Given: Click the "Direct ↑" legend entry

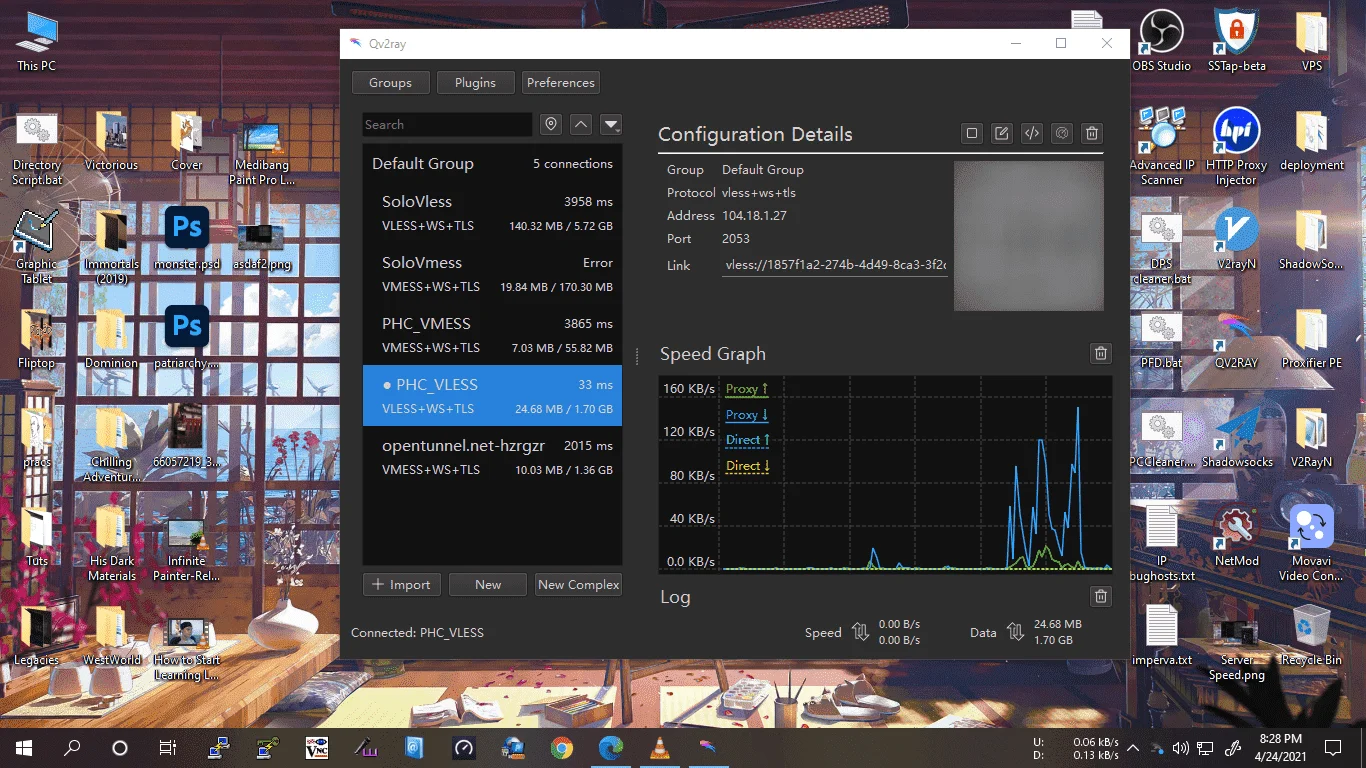Looking at the screenshot, I should 748,440.
